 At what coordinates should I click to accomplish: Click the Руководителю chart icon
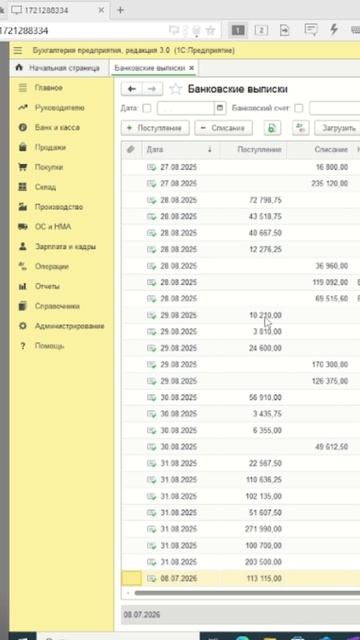[x=23, y=108]
